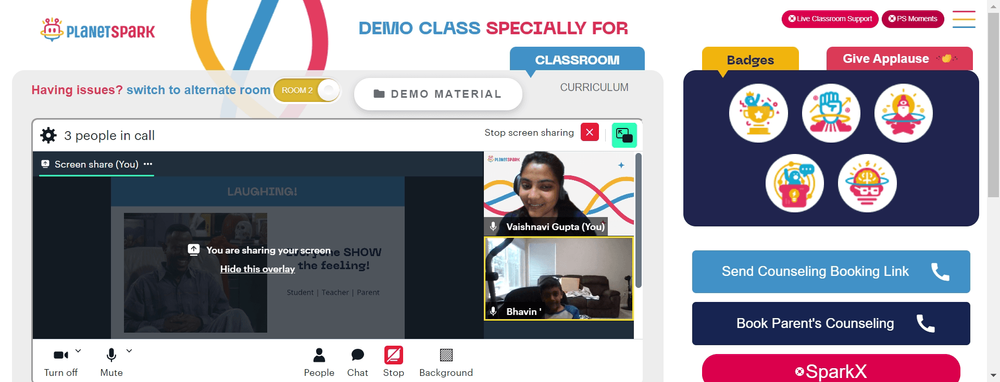The image size is (1000, 382).
Task: Turn off the camera
Action: click(x=61, y=362)
